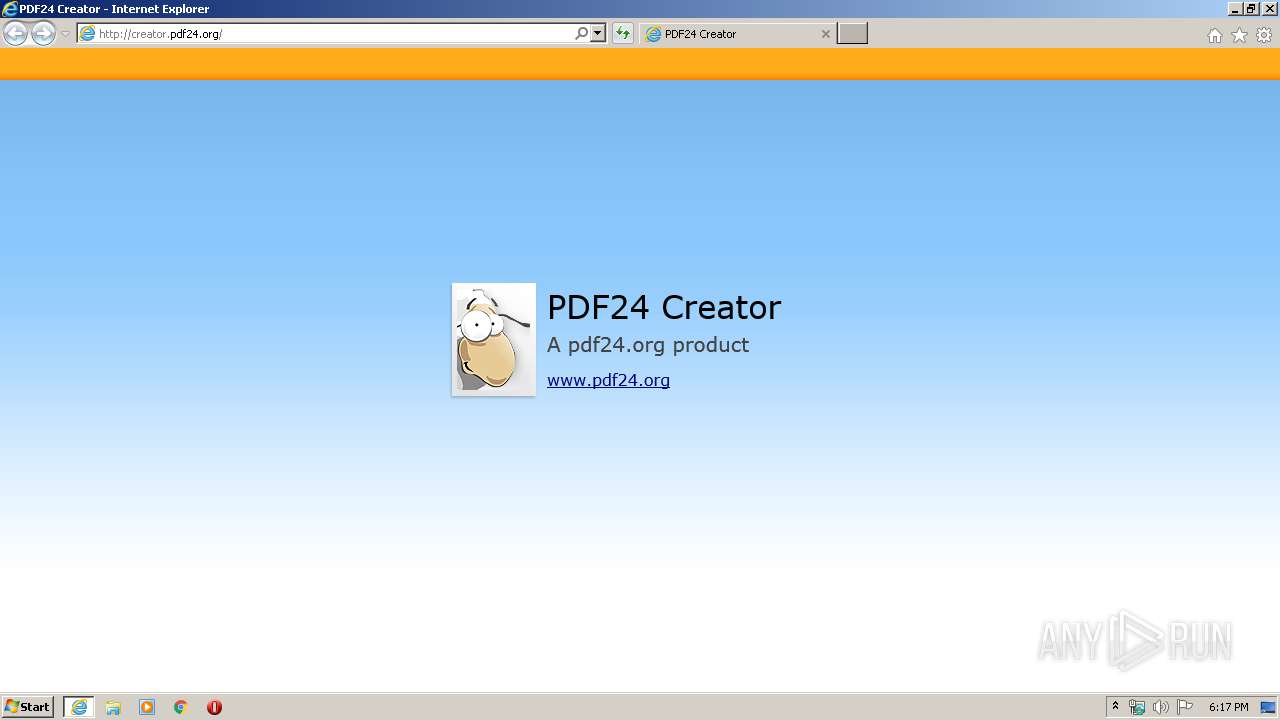Click Internet Explorer taskbar icon
The image size is (1280, 720).
tap(79, 707)
